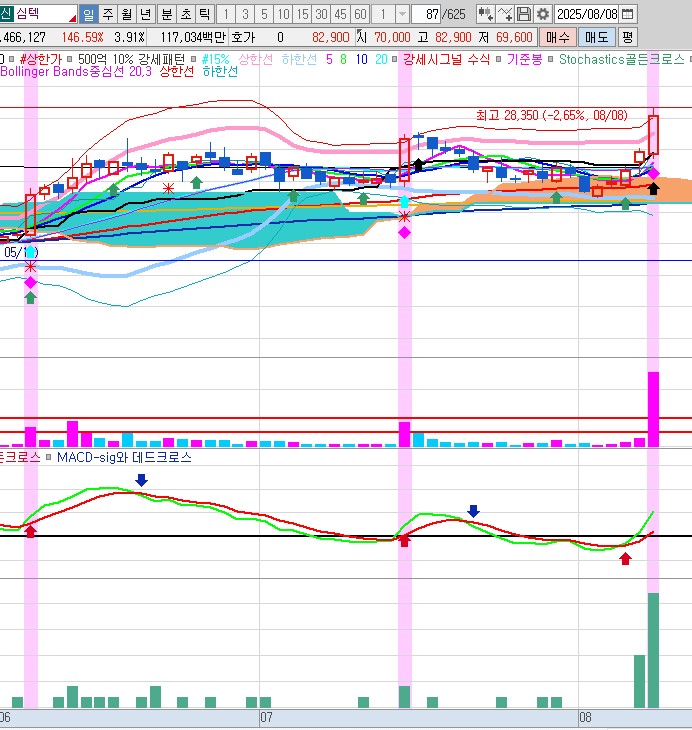
Task: Toggle the #상한가 indicator legend marker
Action: tap(12, 59)
